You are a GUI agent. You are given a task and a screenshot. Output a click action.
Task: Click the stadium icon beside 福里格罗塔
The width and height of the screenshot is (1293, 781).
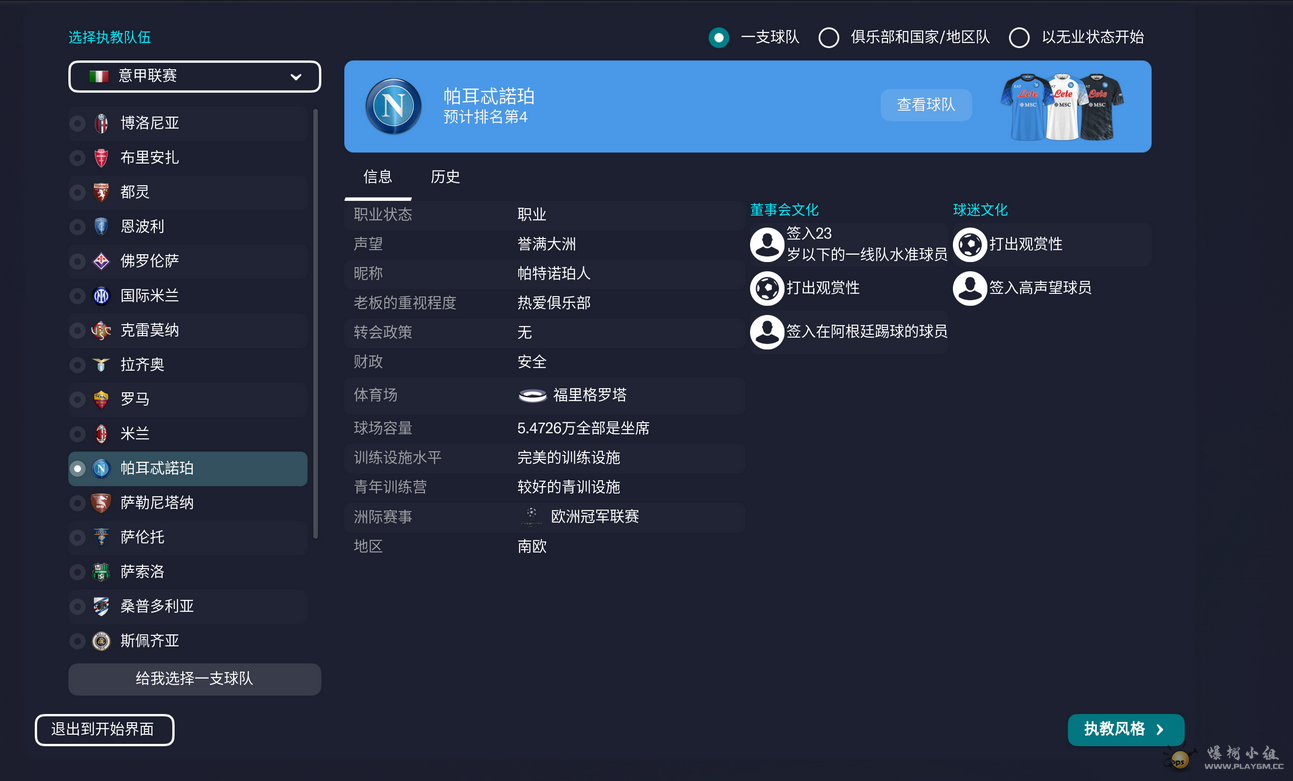(532, 395)
